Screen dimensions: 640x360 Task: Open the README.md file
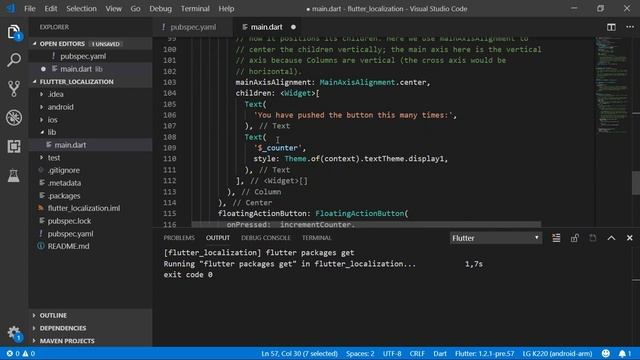(x=68, y=246)
